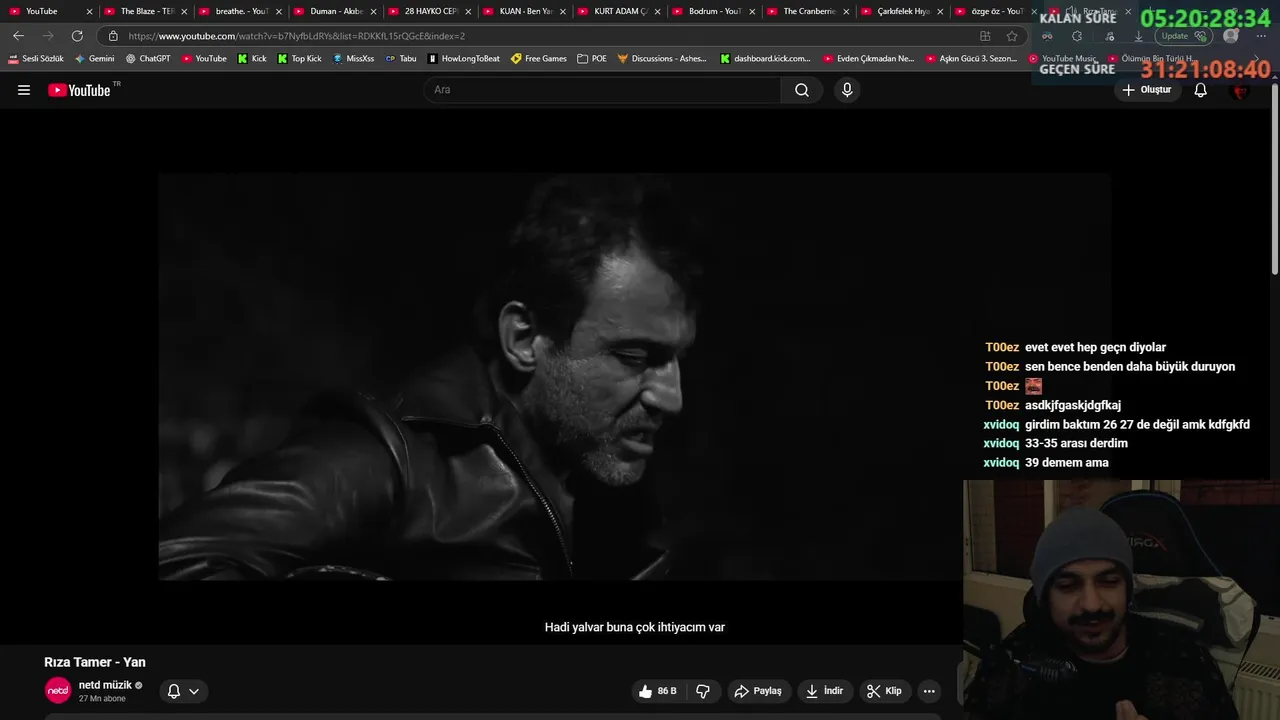Open Tabu bookmark

point(401,59)
